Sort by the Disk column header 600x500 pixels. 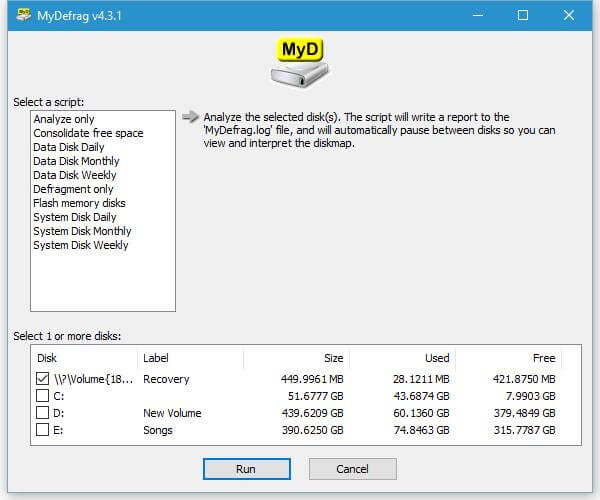pyautogui.click(x=84, y=358)
